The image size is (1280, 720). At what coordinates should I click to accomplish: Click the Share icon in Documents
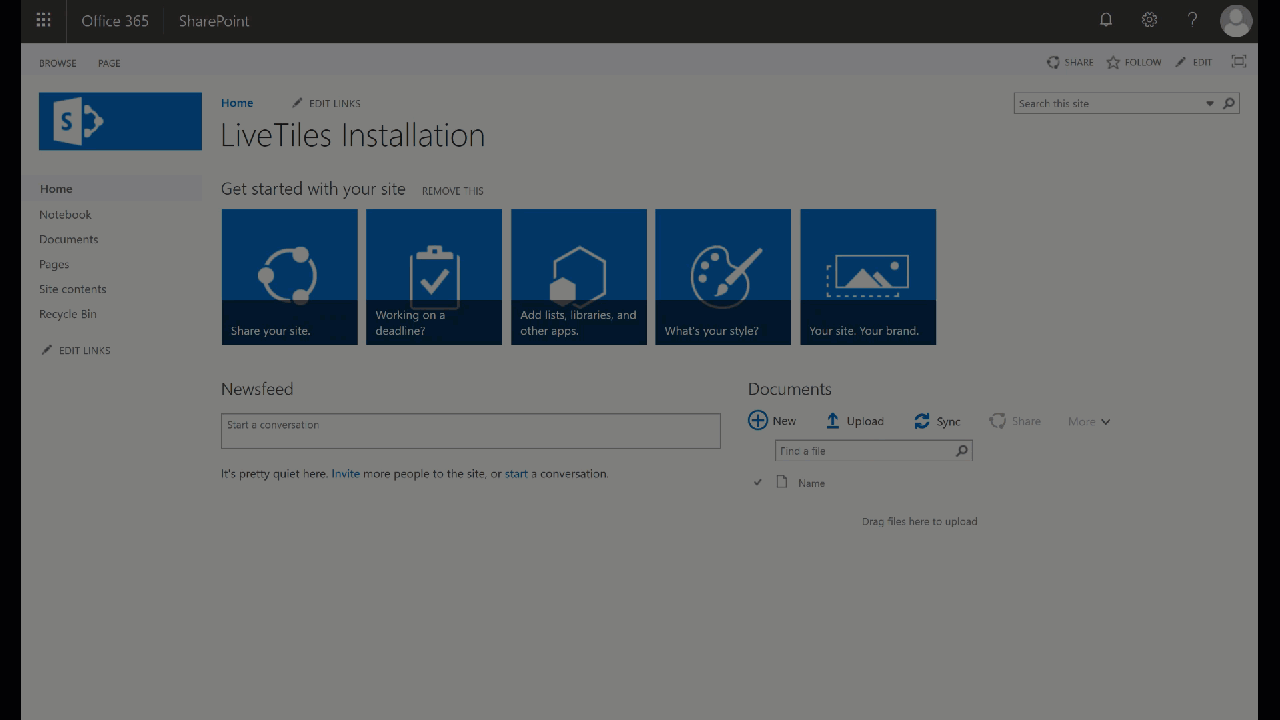pyautogui.click(x=997, y=421)
